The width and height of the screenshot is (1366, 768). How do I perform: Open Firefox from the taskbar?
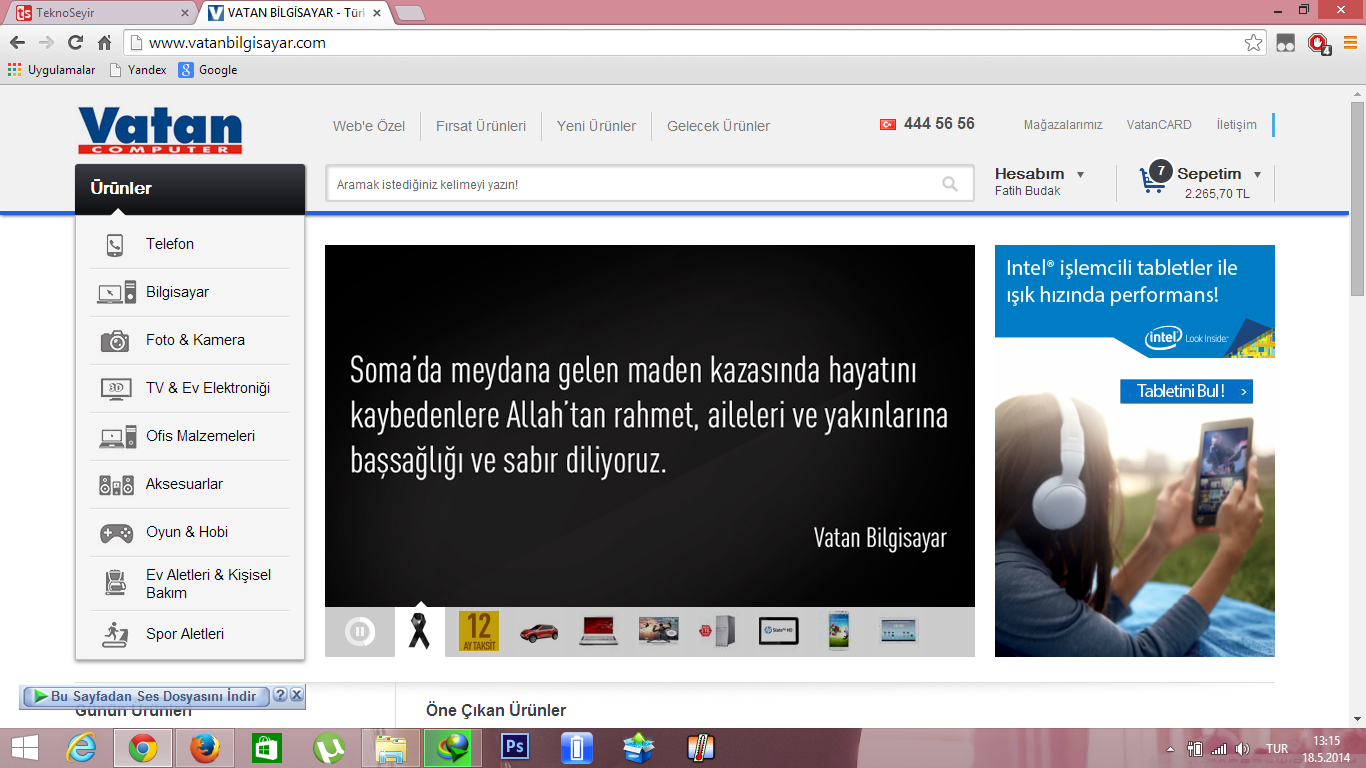tap(205, 748)
